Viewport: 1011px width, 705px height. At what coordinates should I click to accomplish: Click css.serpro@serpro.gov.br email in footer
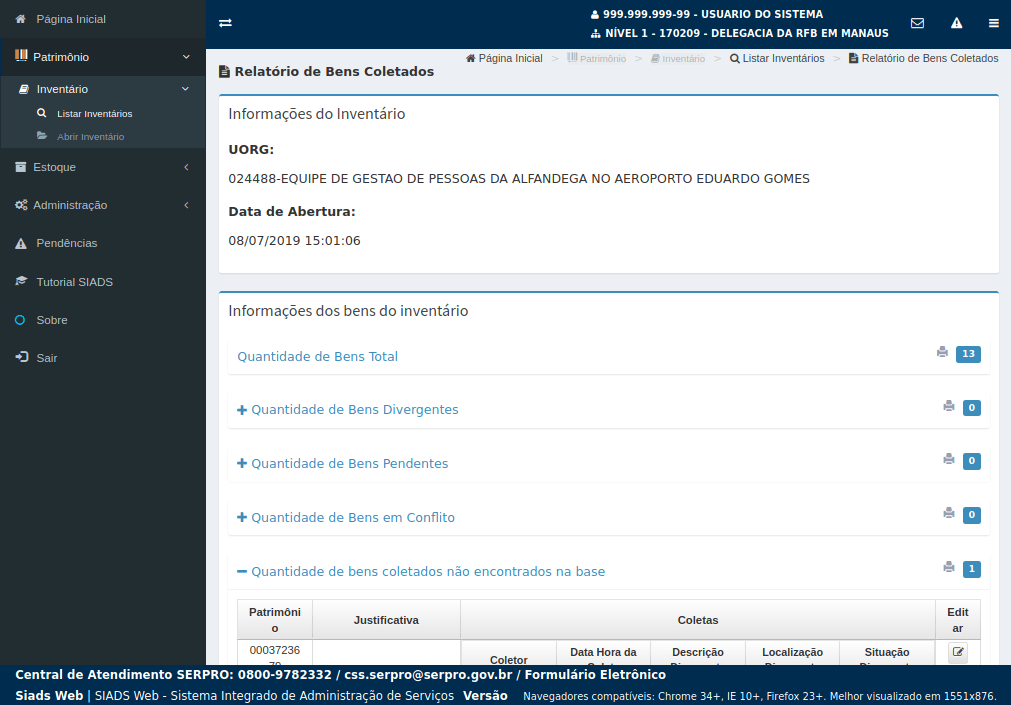pyautogui.click(x=428, y=675)
